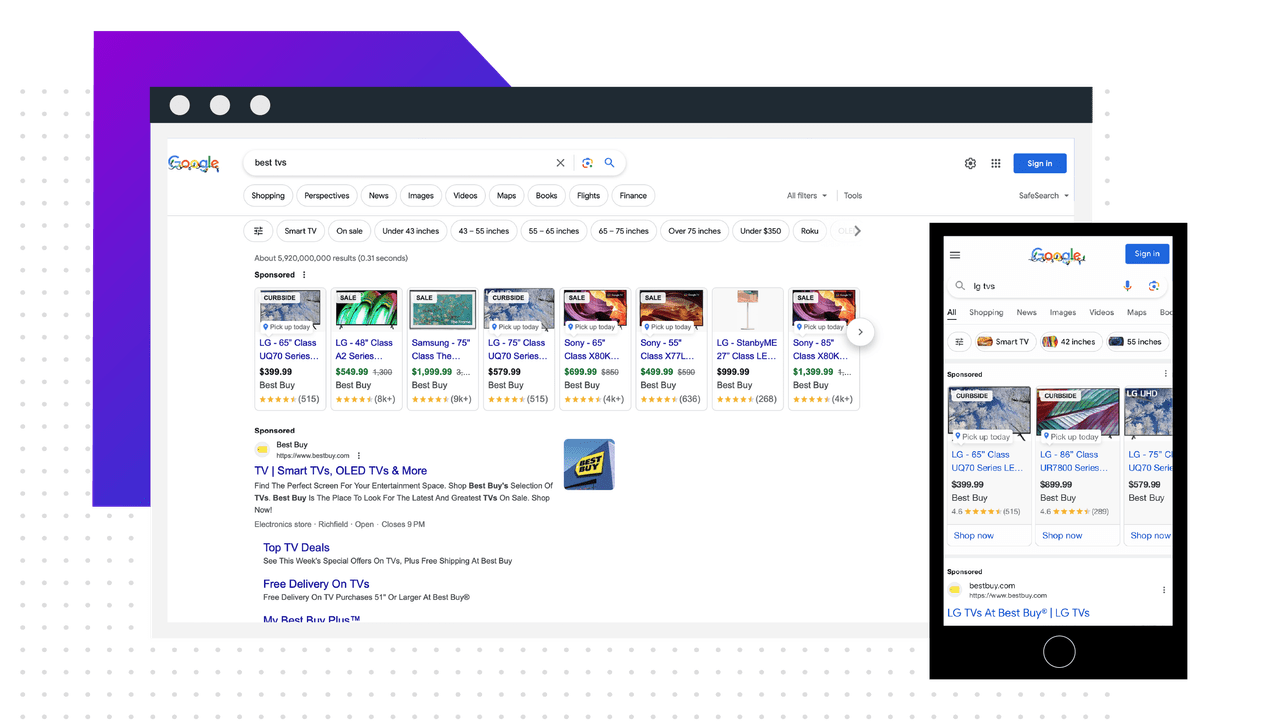Tap the microphone voice search icon on mobile
The width and height of the screenshot is (1280, 722).
click(x=1127, y=286)
